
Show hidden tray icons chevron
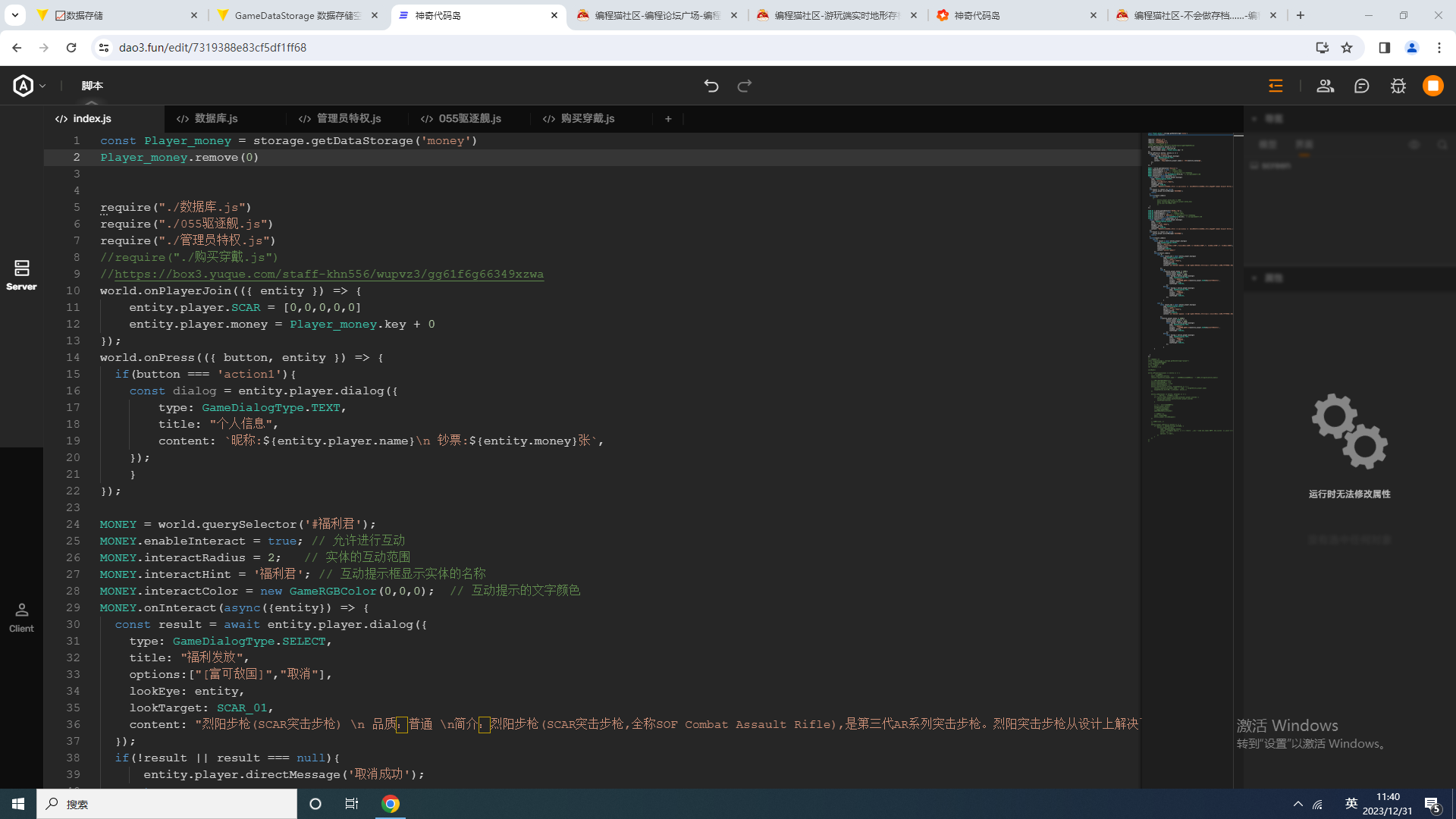(x=1298, y=804)
